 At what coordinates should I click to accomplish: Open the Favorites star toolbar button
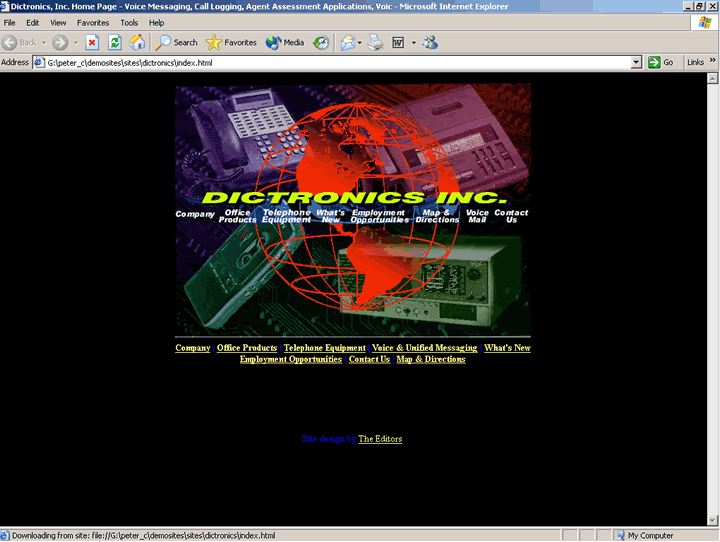click(x=231, y=43)
